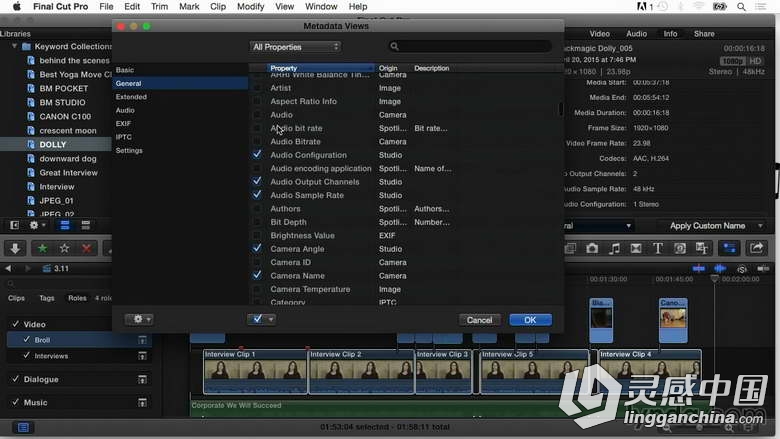Switch browser to list view icon

(x=86, y=225)
